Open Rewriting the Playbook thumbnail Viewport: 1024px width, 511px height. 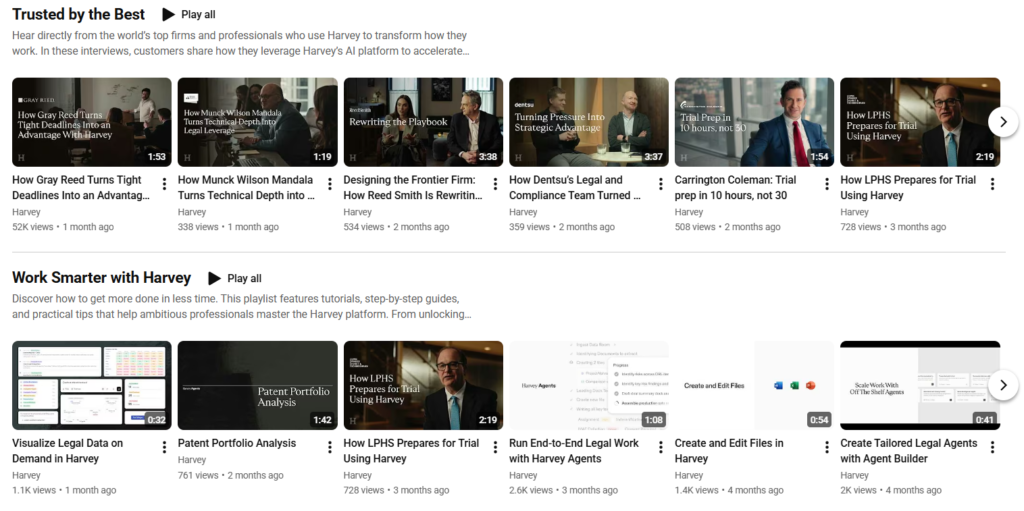(423, 122)
